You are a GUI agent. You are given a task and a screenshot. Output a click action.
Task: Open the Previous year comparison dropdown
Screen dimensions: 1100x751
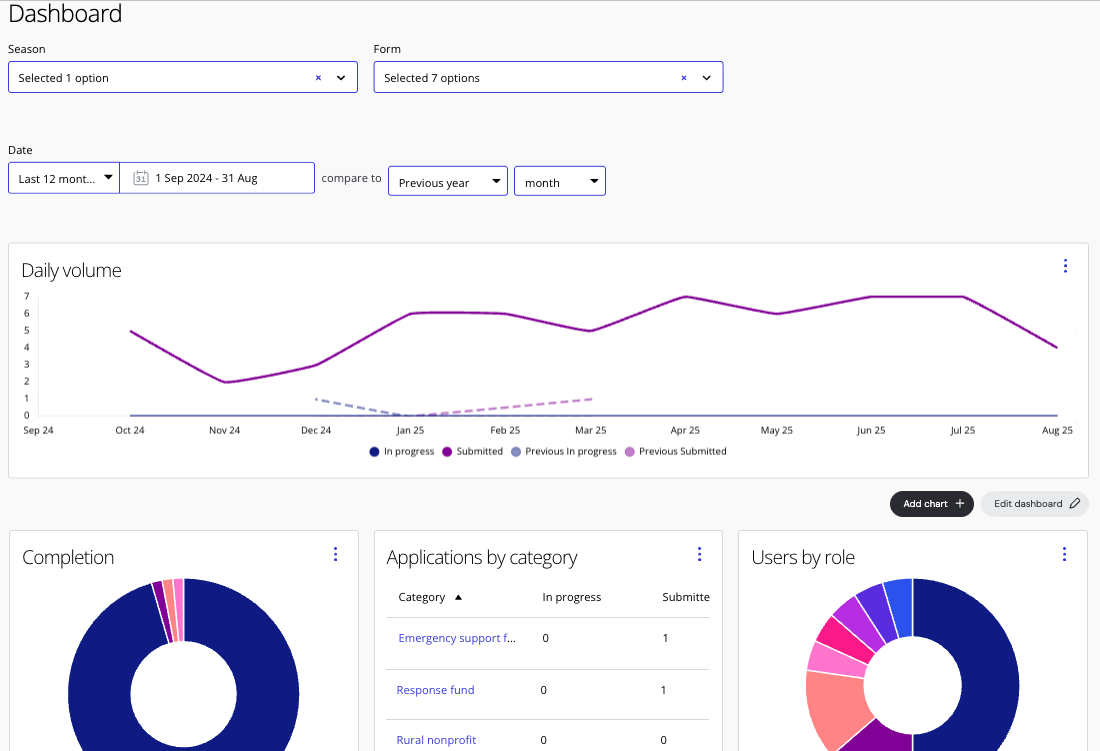[447, 181]
